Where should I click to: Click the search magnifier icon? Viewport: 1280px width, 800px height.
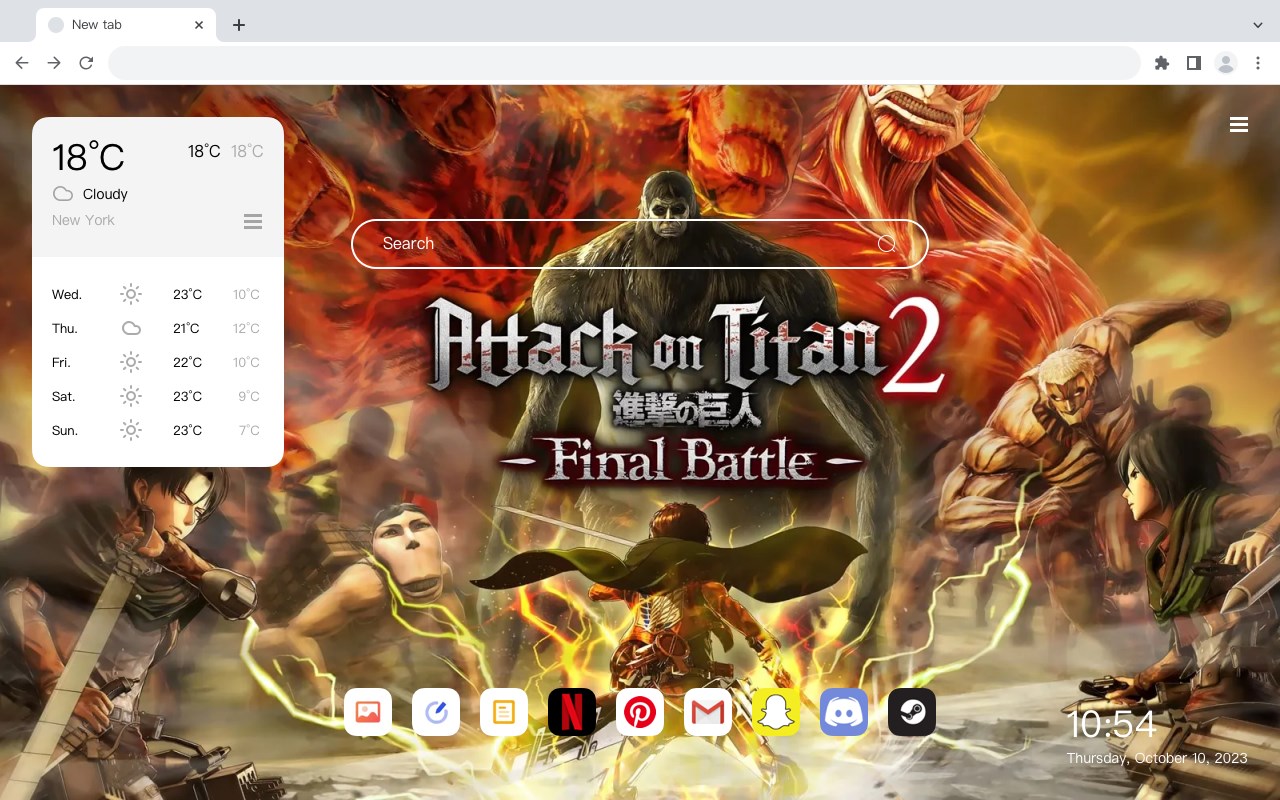coord(886,244)
